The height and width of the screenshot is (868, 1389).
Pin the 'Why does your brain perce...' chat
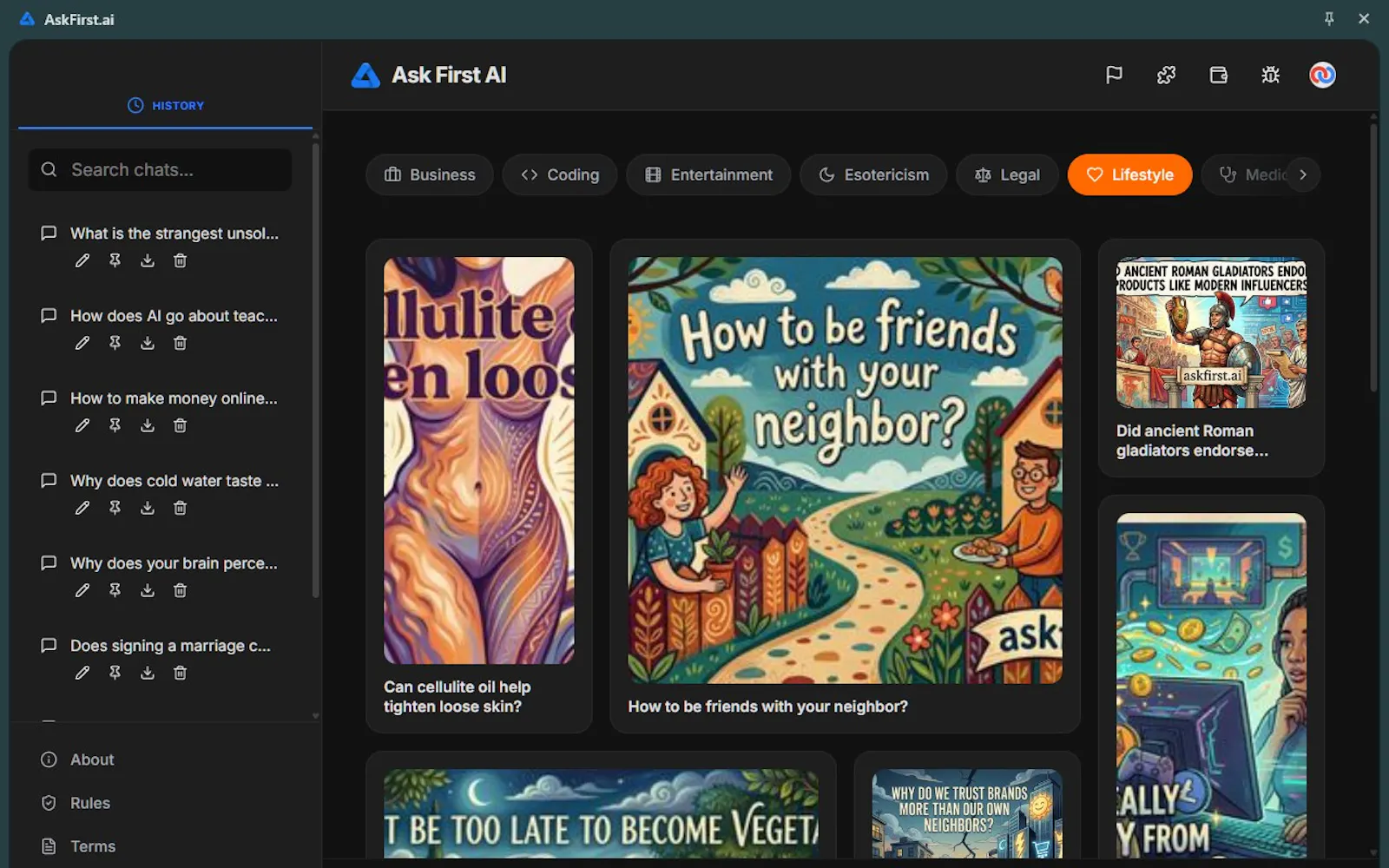[115, 590]
